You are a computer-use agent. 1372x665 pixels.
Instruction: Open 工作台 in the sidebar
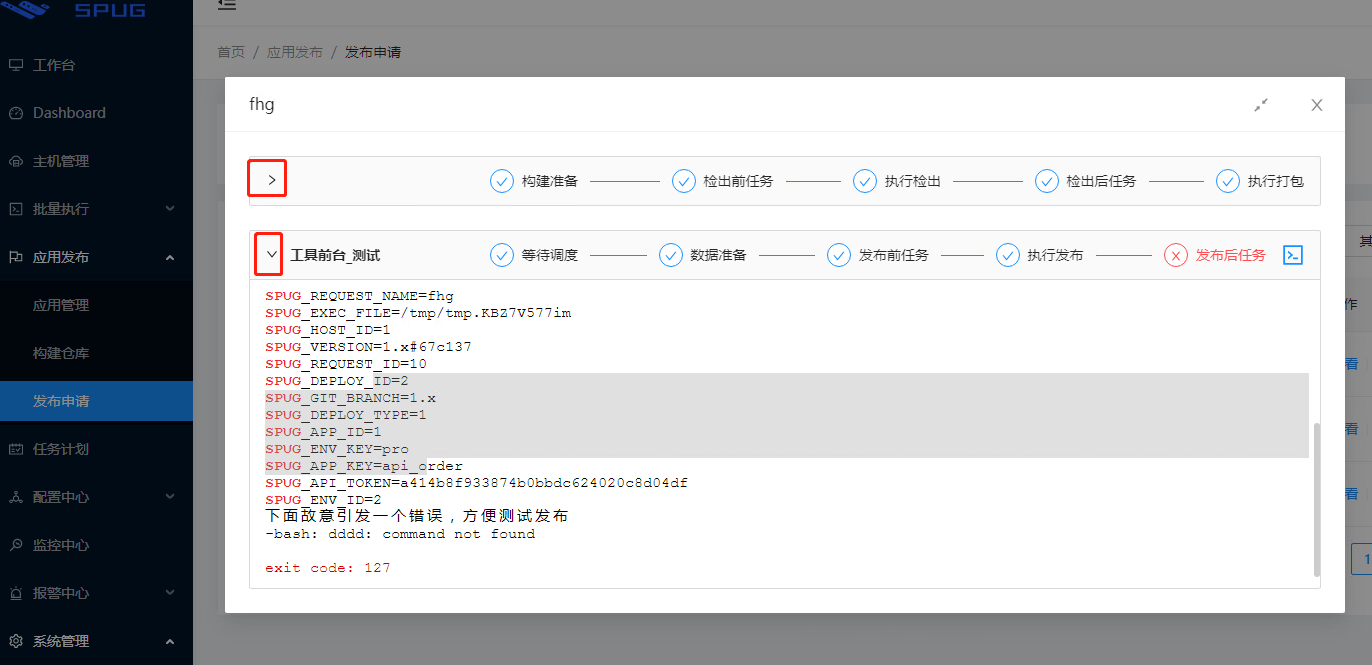tap(96, 65)
